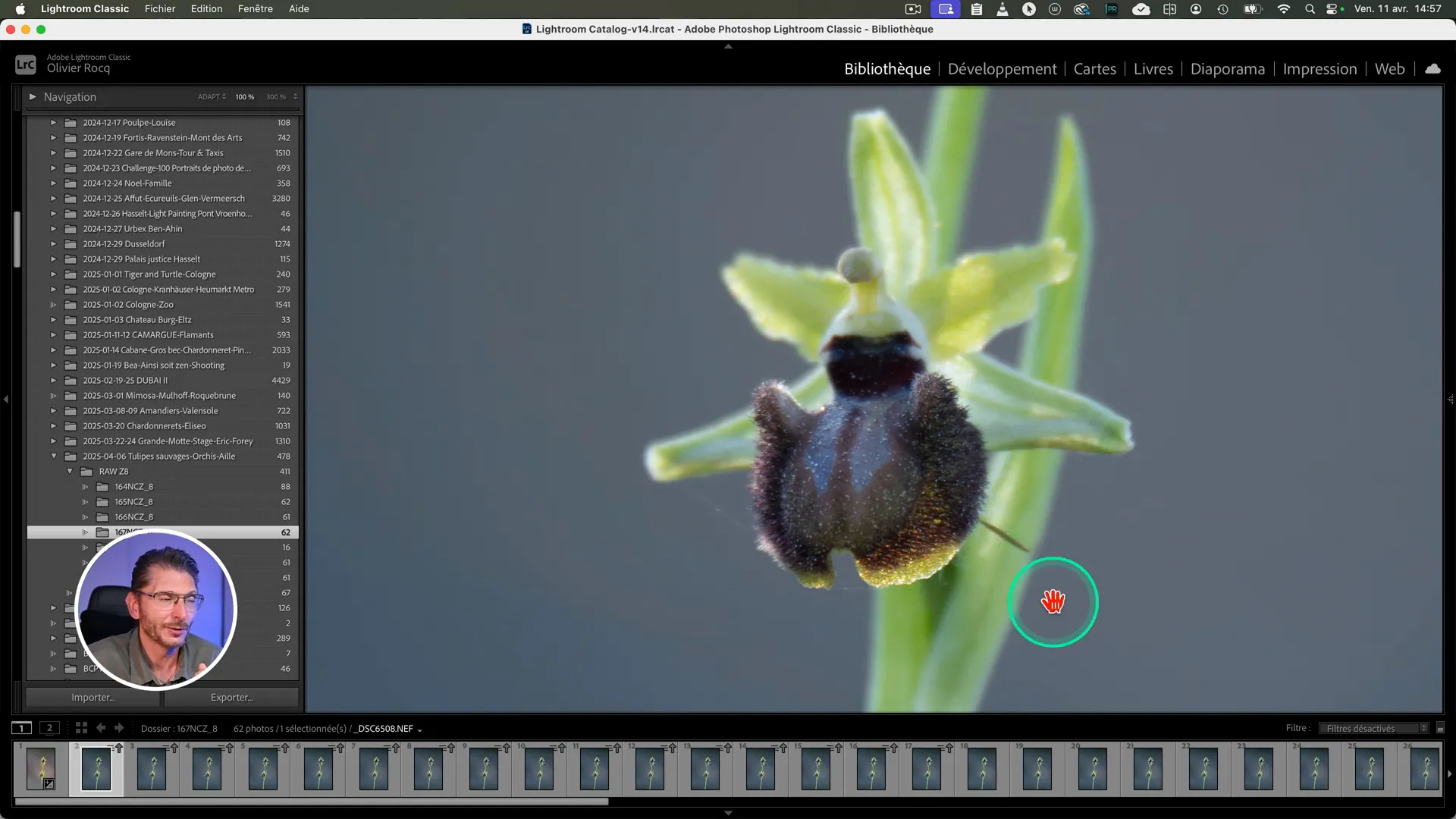Viewport: 1456px width, 819px height.
Task: Hide the filmstrip panel bottom arrow
Action: 728,813
